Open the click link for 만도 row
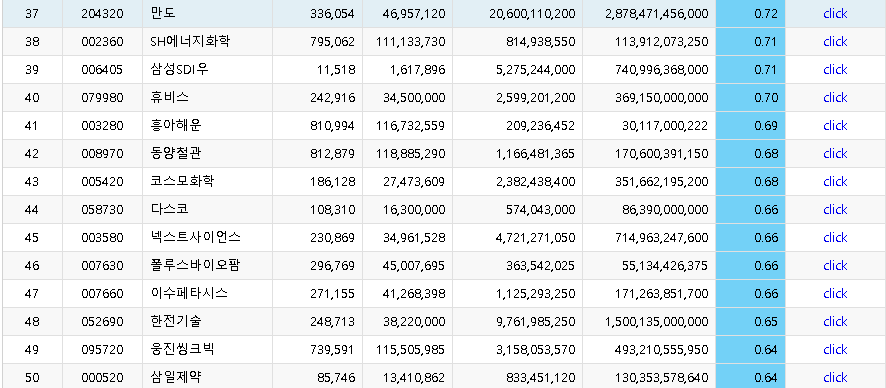The image size is (886, 388). click(835, 14)
